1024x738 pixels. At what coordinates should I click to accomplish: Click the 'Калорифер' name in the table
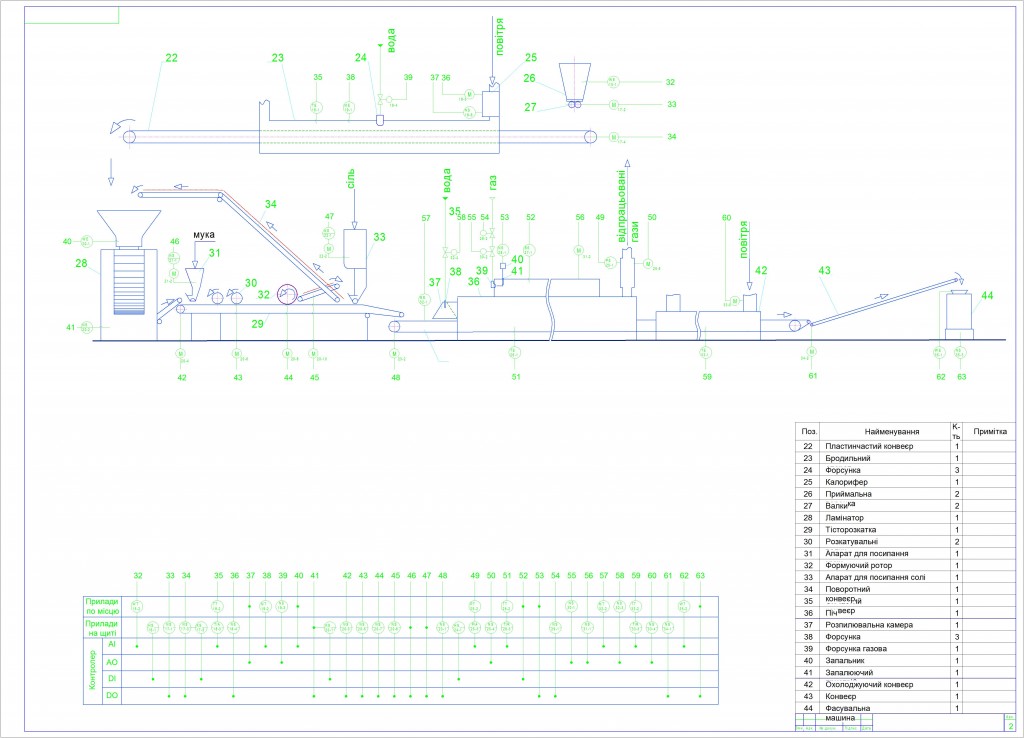(x=846, y=482)
